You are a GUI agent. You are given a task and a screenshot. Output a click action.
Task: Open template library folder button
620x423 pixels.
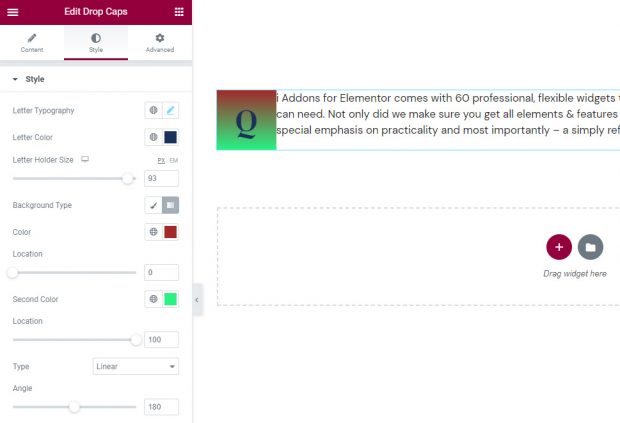[590, 247]
